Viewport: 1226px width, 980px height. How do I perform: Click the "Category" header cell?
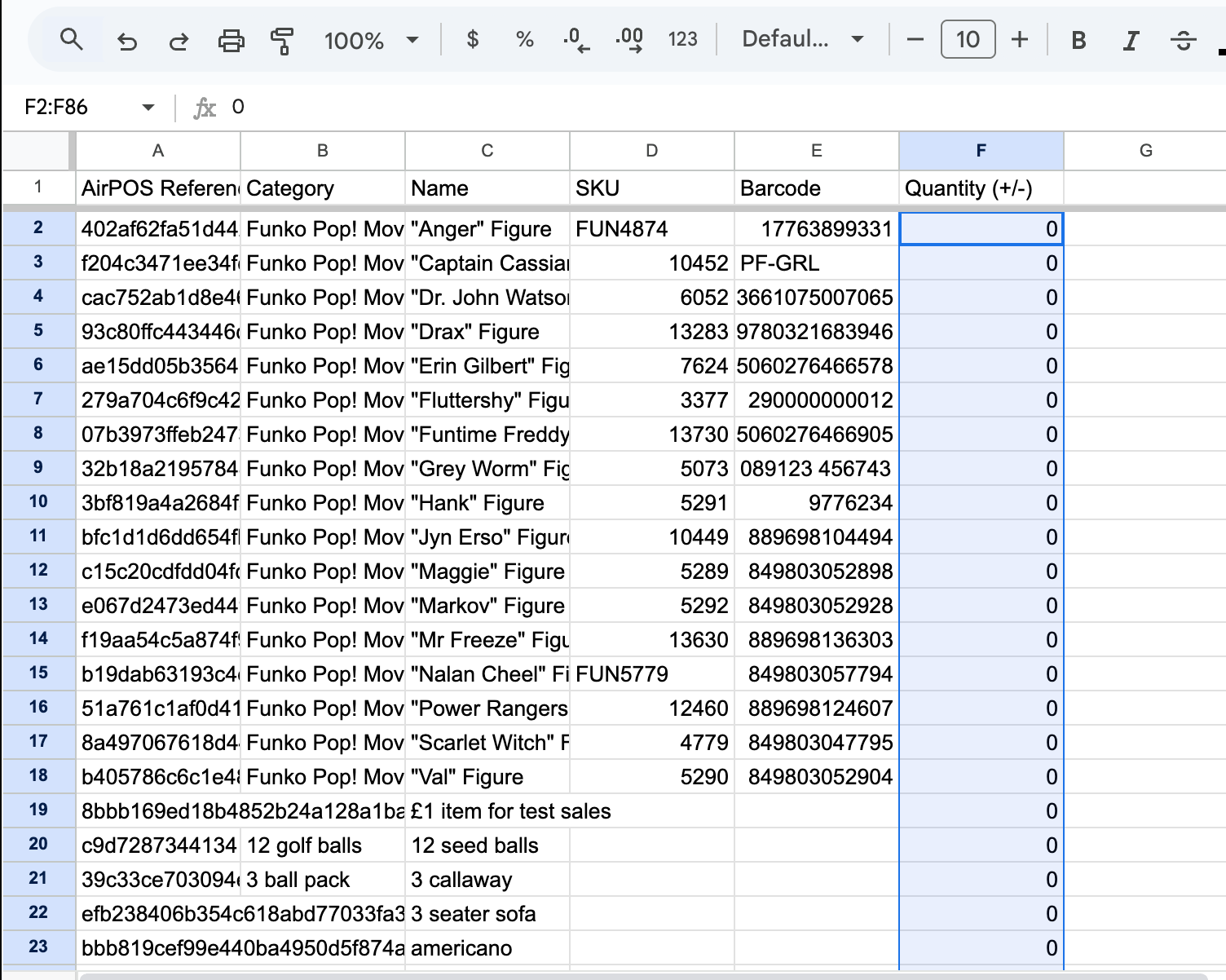[x=323, y=188]
